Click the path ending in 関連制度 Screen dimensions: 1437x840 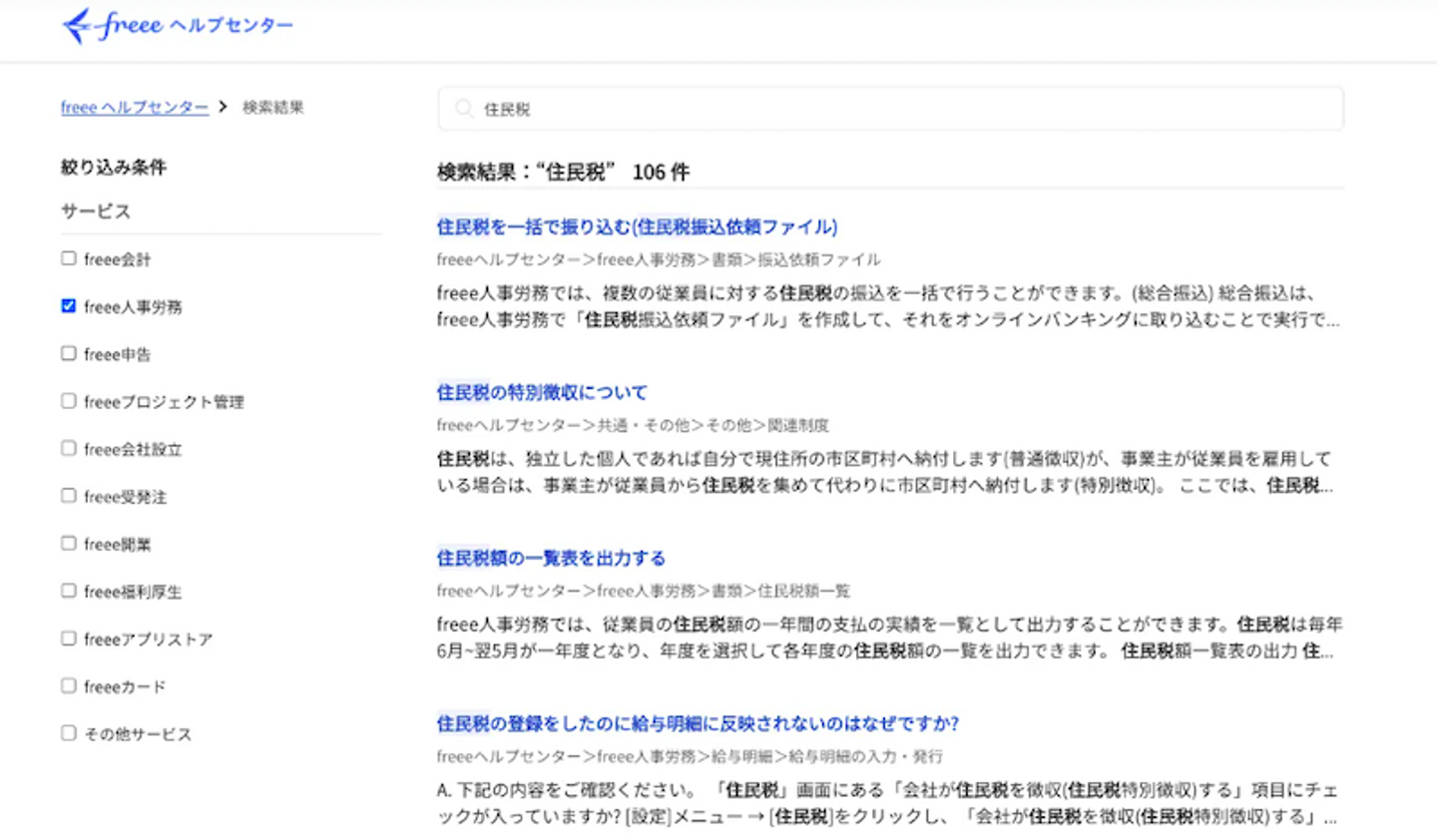coord(633,425)
